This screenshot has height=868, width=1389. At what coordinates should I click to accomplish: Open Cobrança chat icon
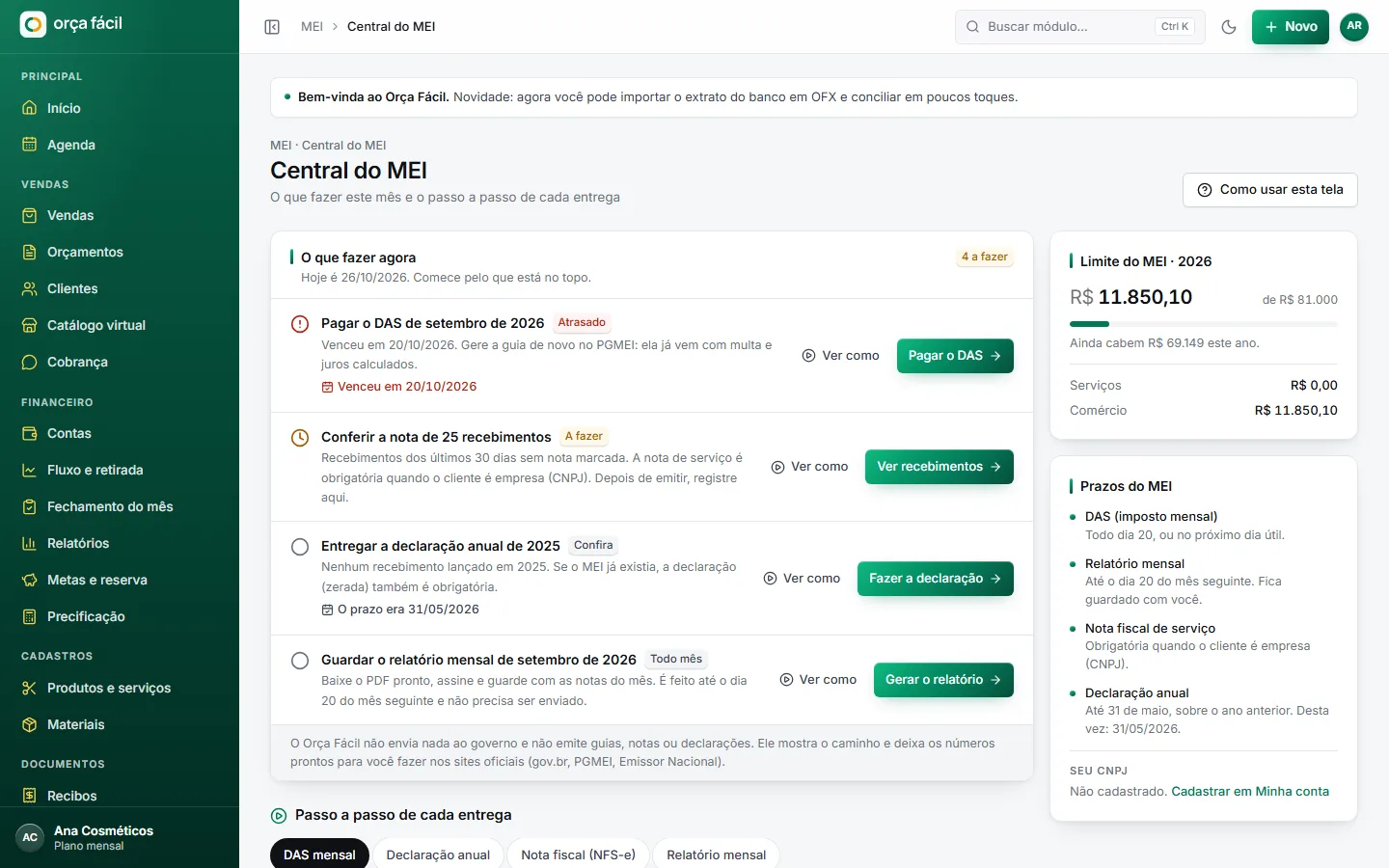pos(30,362)
